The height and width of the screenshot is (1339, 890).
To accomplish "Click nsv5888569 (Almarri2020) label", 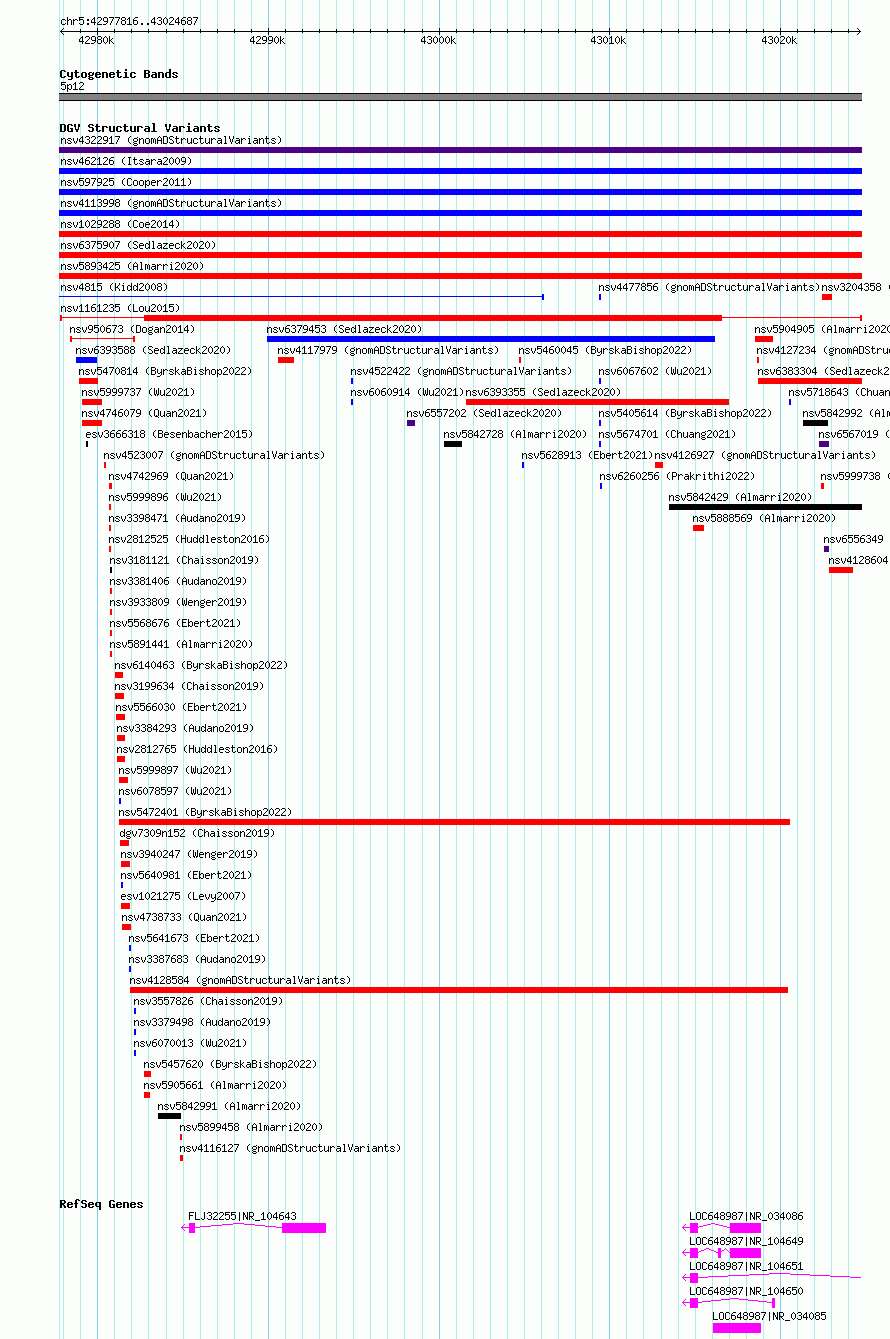I will pos(764,518).
